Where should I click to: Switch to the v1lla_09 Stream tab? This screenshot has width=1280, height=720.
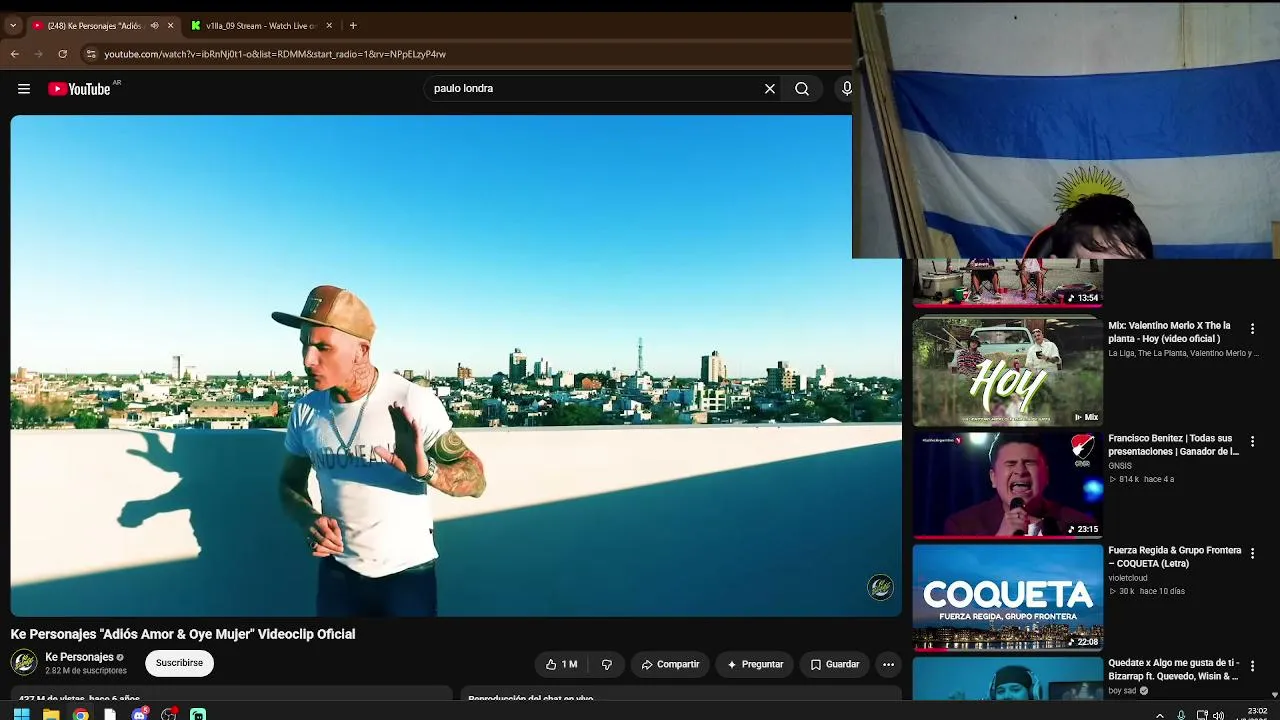[x=261, y=26]
